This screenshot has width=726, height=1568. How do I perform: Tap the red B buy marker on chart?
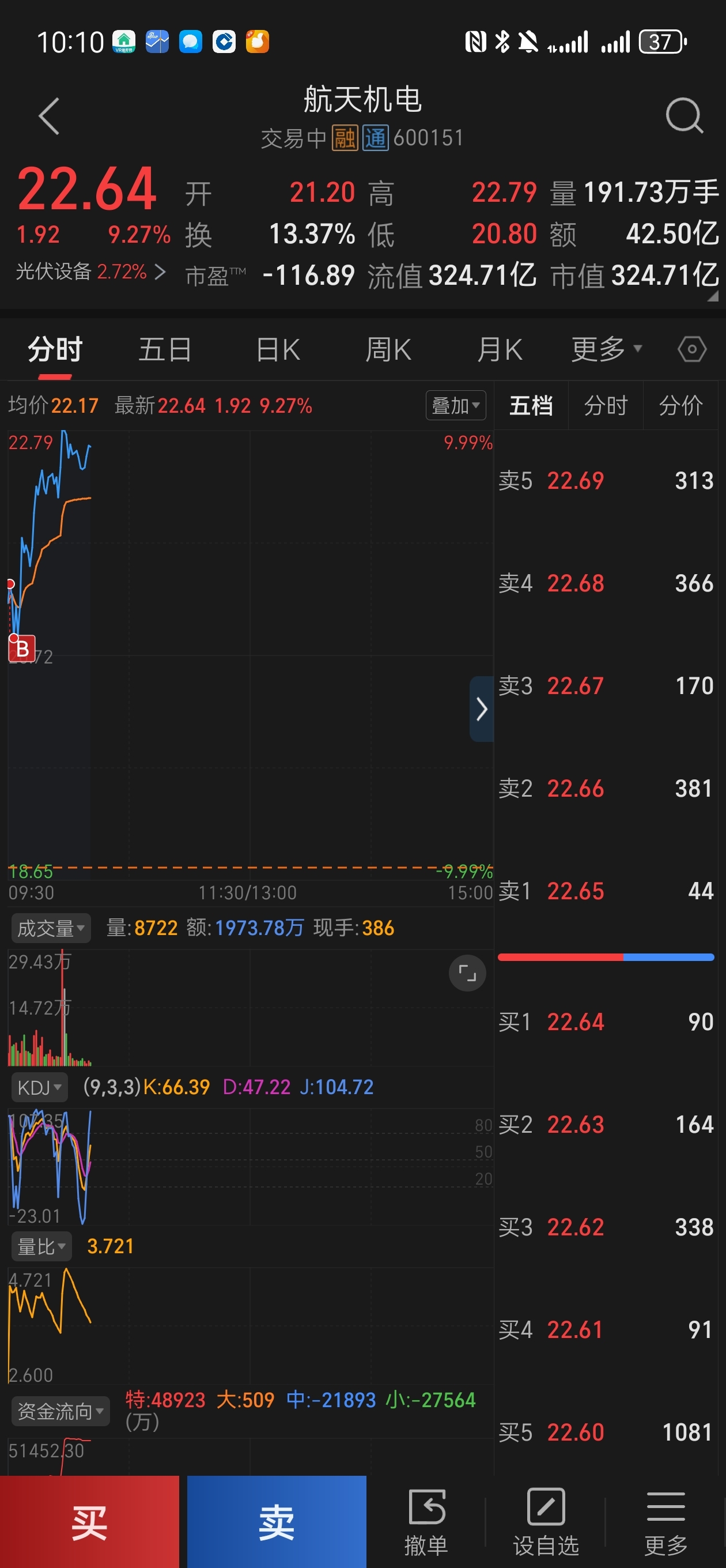tap(22, 649)
